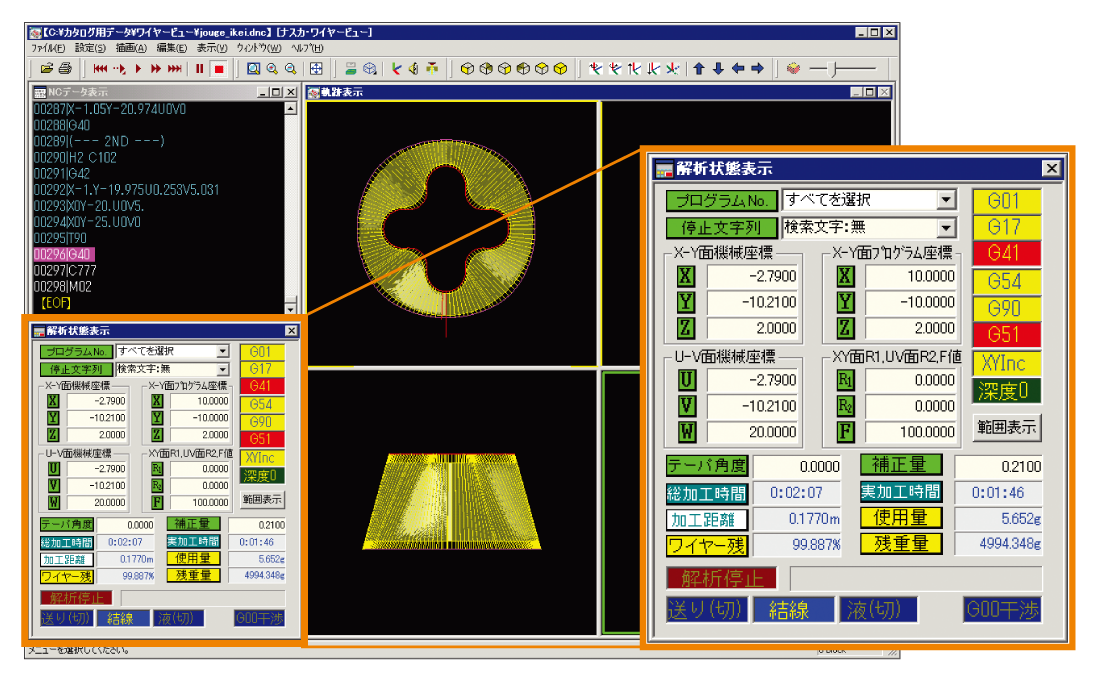Open the 設定(S) menu
Viewport: 1094px width, 680px height.
pos(91,48)
